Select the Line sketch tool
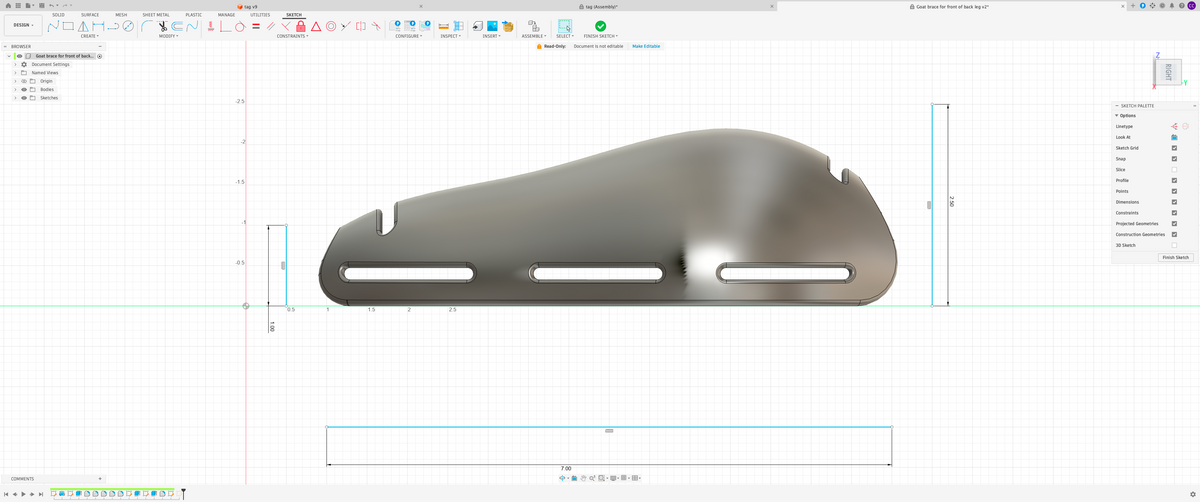This screenshot has width=1200, height=502. (x=53, y=26)
